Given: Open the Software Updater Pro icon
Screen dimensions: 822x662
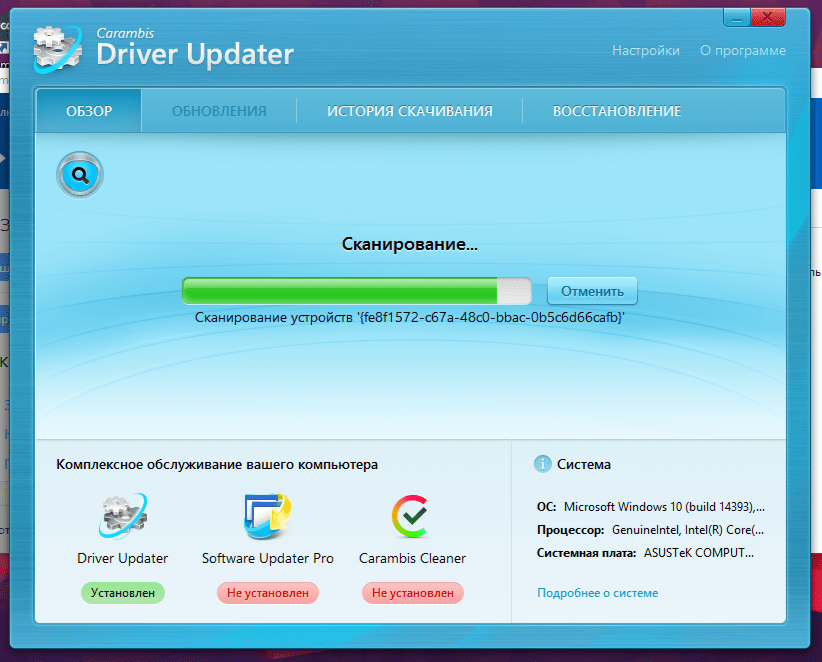Looking at the screenshot, I should [x=268, y=516].
